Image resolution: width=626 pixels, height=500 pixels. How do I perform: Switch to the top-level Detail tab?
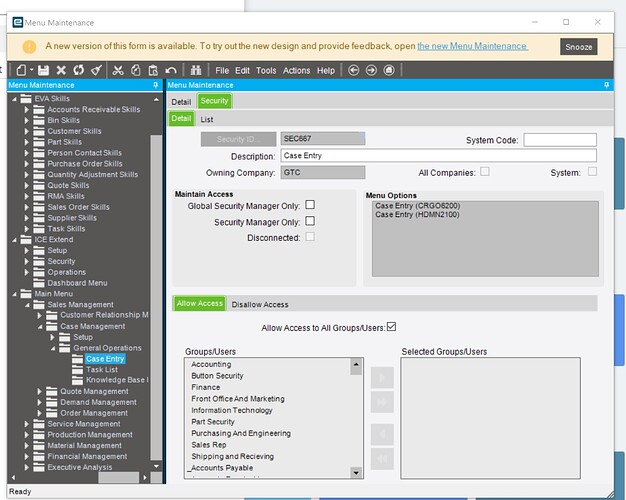(181, 102)
